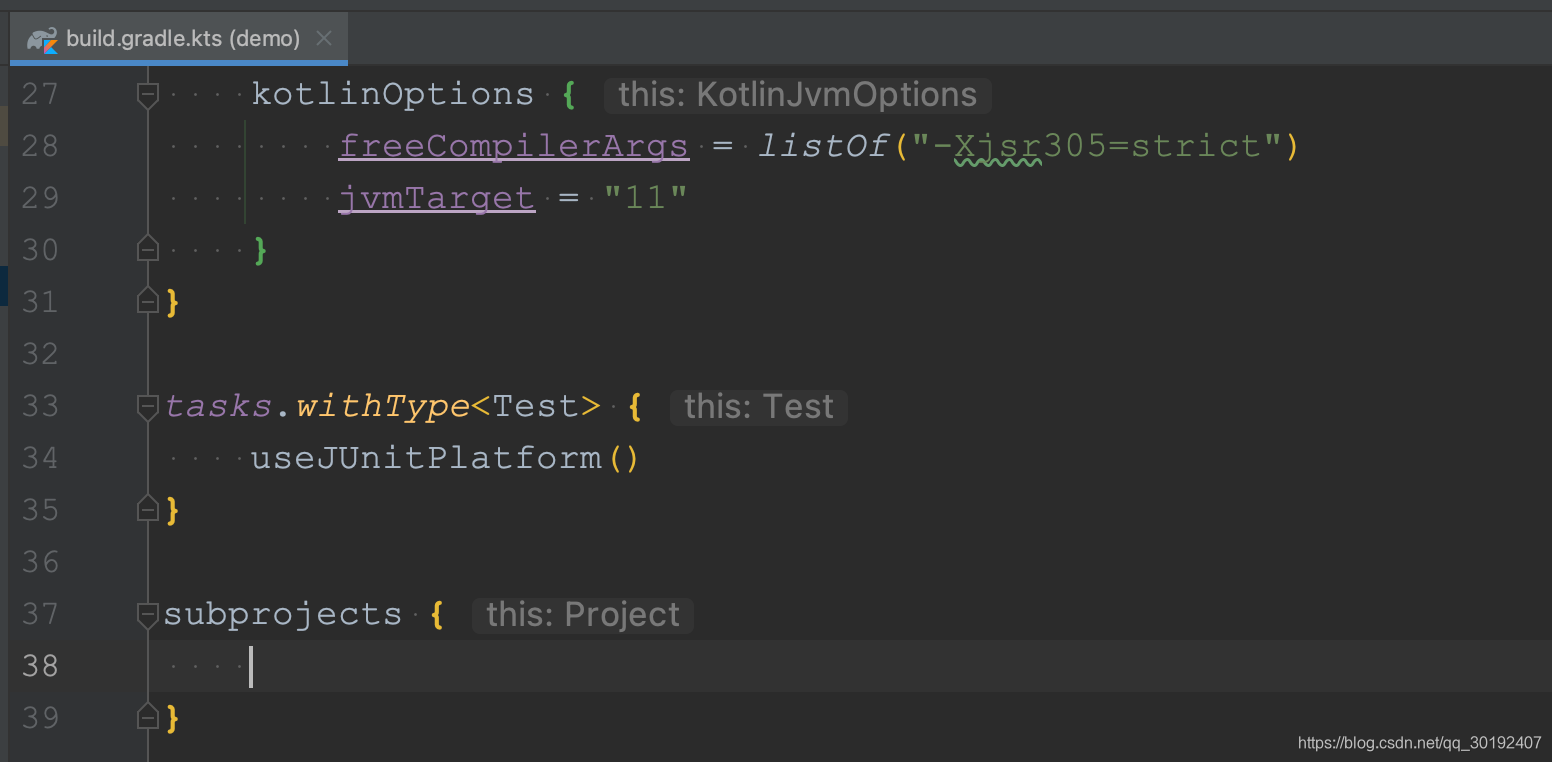The image size is (1552, 762).
Task: Click the freeCompilerArgs property name
Action: pyautogui.click(x=514, y=146)
